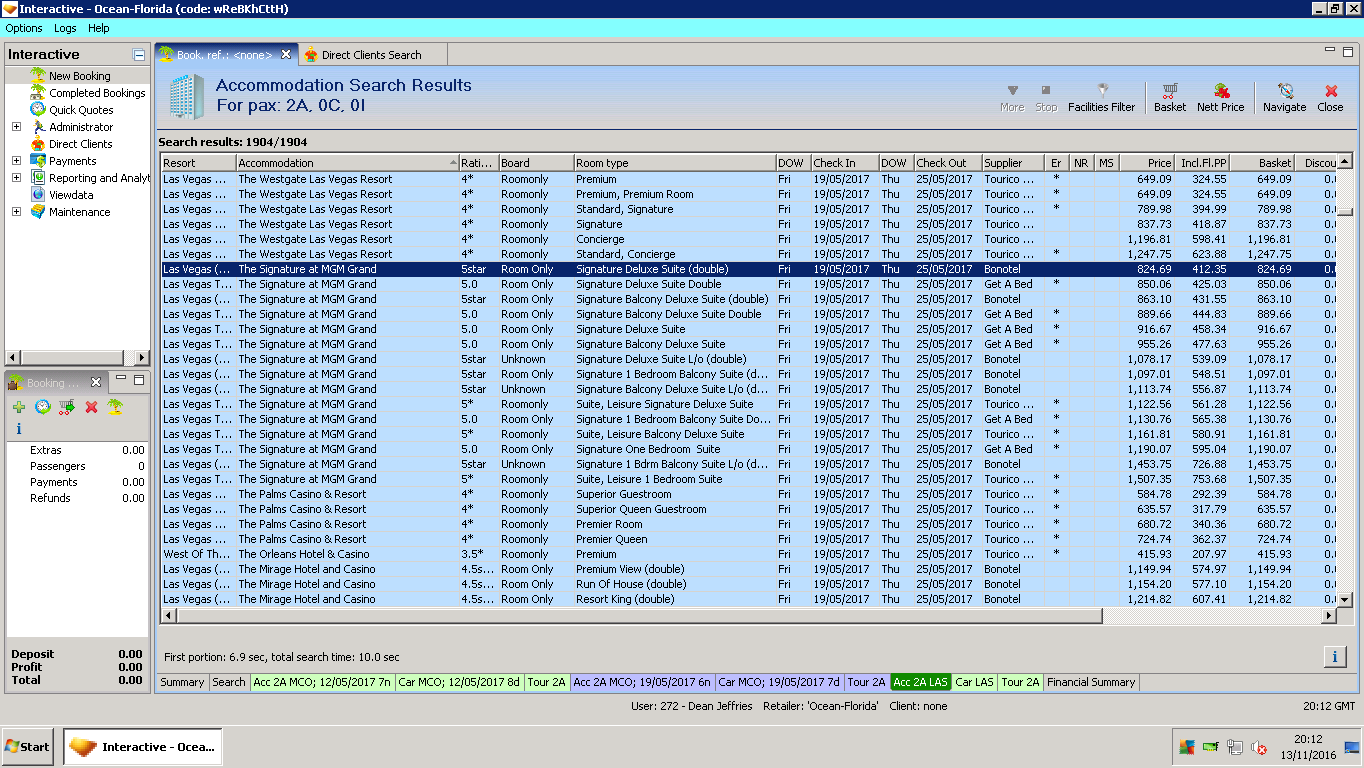Image resolution: width=1364 pixels, height=768 pixels.
Task: Open Quick Quotes in the sidebar
Action: (81, 110)
